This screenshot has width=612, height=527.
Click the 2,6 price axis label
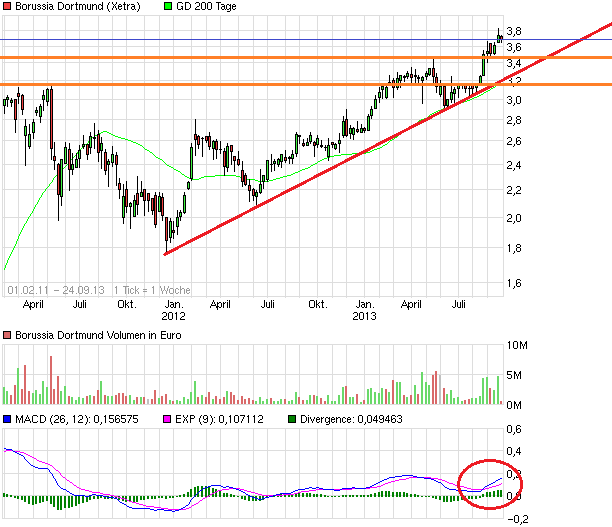pos(514,141)
